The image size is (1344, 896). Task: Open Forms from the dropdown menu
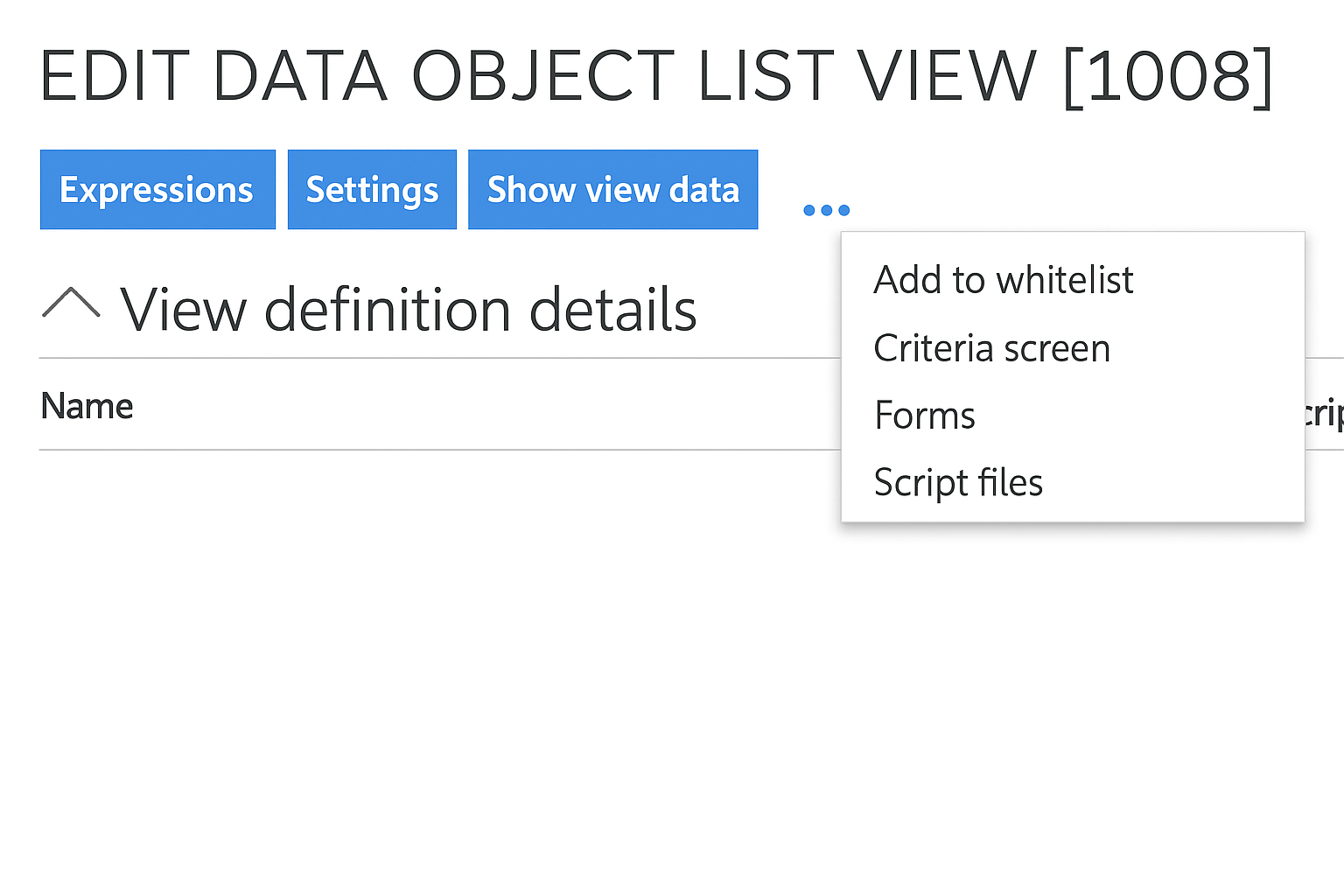pos(924,415)
